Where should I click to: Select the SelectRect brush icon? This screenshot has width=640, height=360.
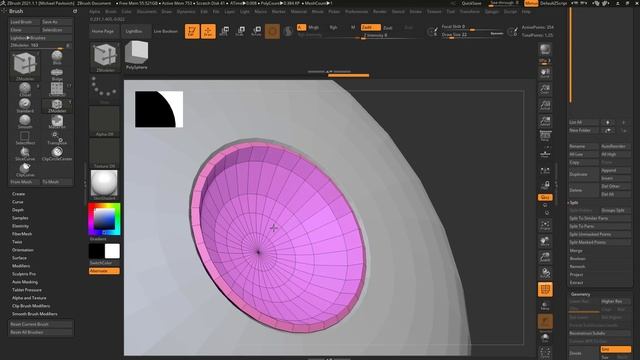click(25, 137)
